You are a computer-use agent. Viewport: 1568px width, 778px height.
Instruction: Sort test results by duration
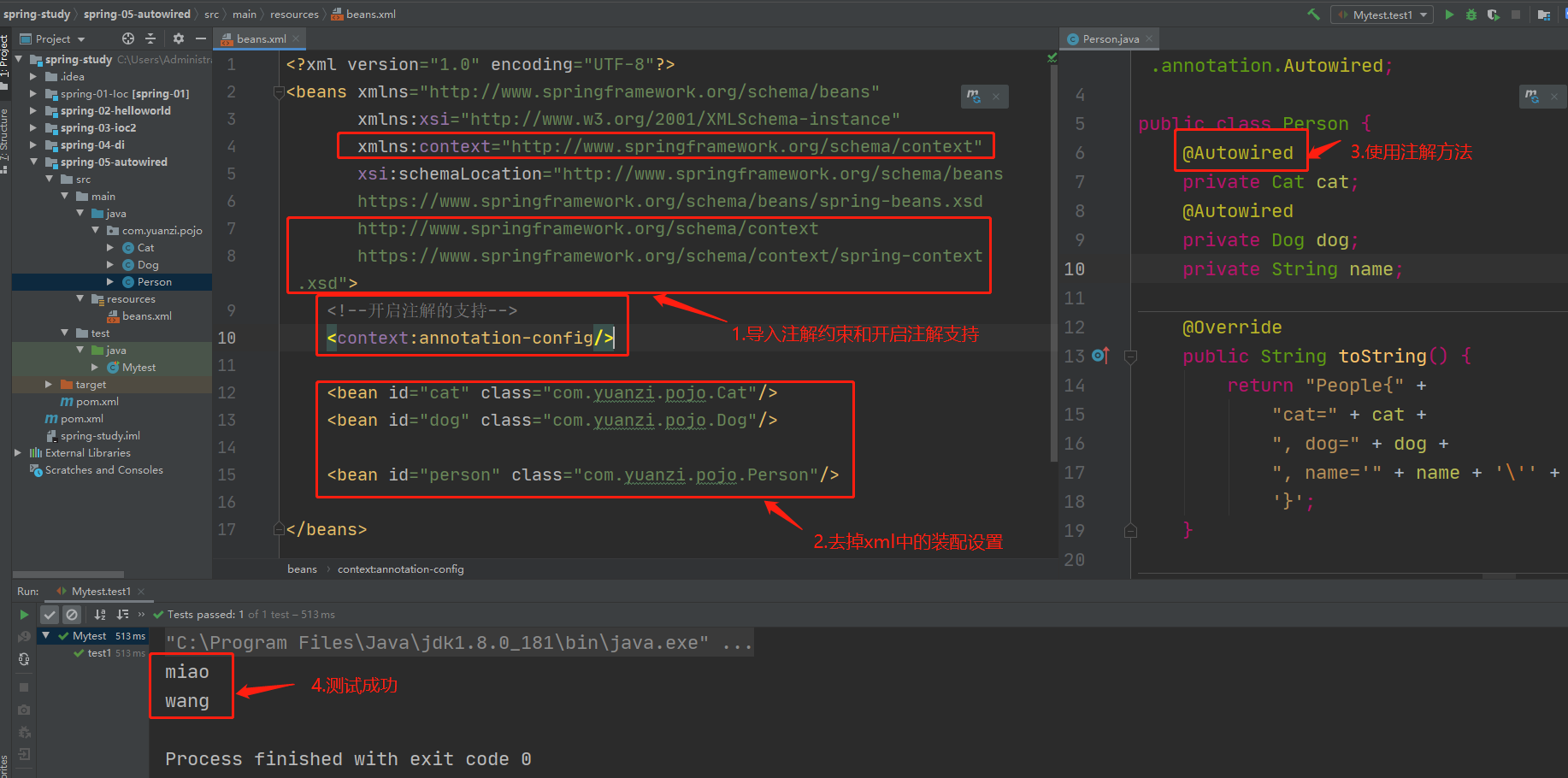coord(122,615)
